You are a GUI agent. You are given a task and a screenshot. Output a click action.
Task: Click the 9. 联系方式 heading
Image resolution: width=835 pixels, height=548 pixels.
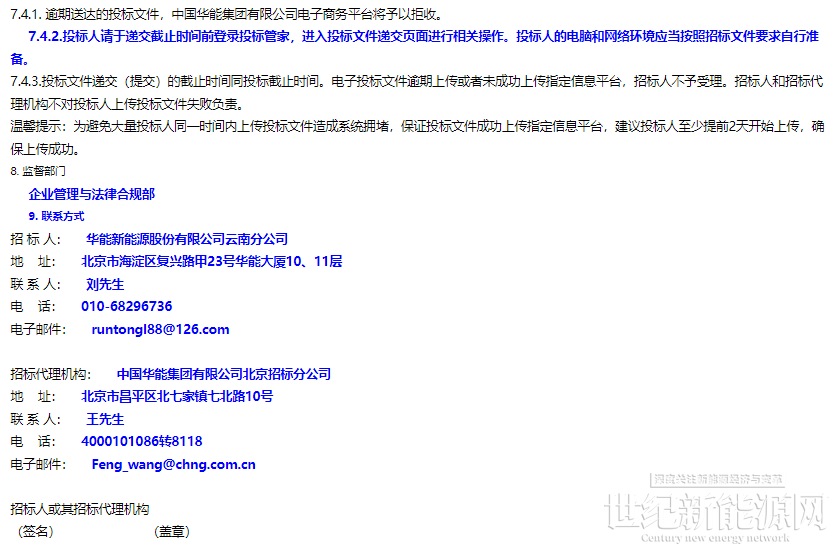click(56, 216)
